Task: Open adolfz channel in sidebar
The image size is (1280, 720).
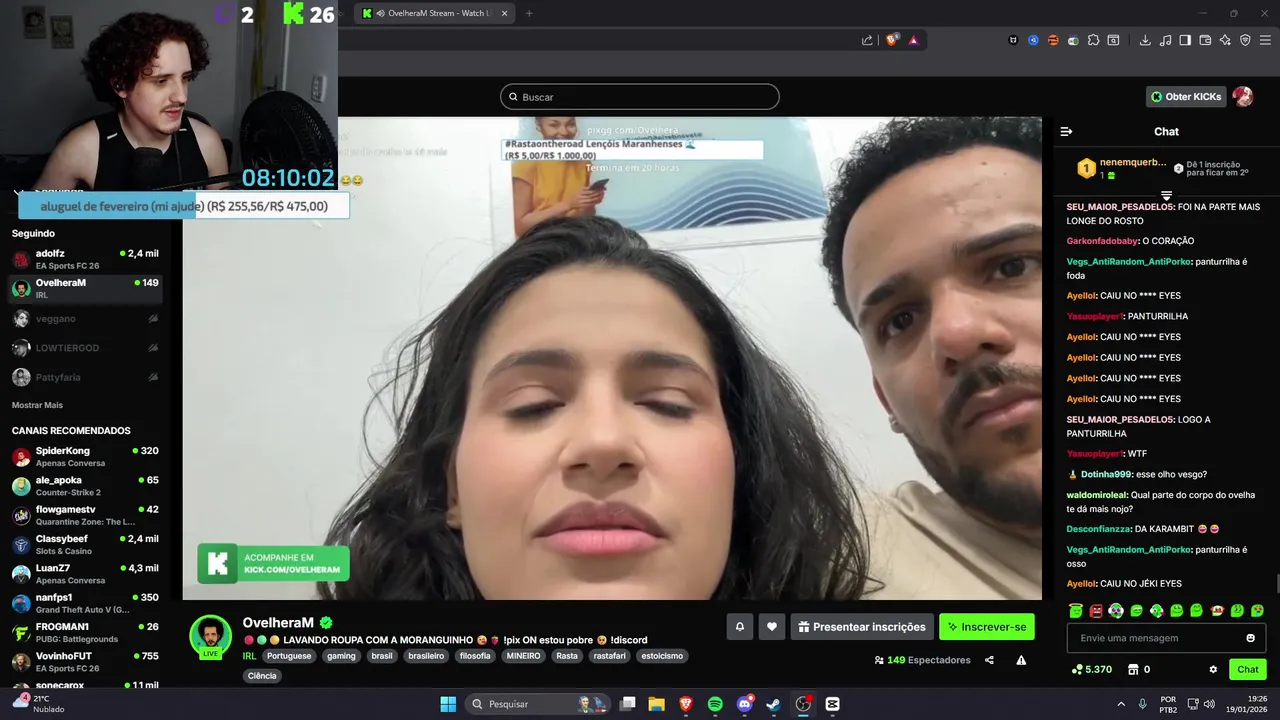Action: coord(85,259)
